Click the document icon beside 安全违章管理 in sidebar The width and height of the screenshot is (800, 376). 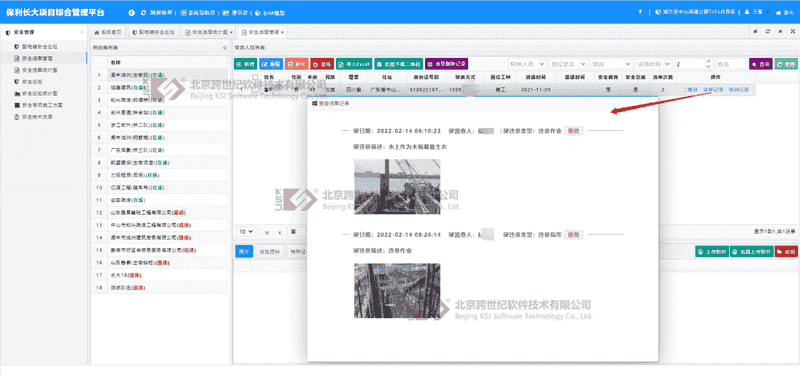click(17, 58)
